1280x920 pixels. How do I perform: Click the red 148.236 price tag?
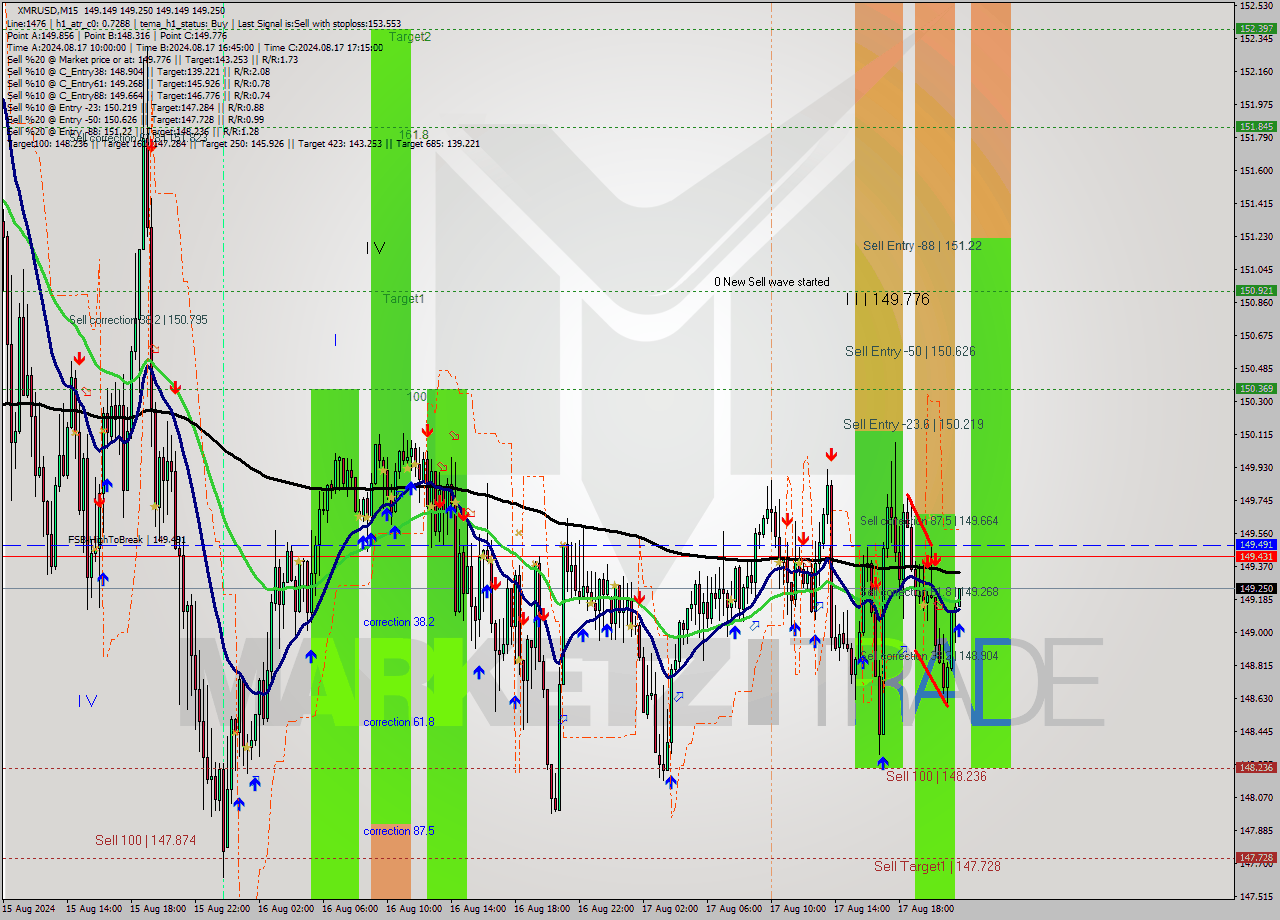pos(1256,768)
